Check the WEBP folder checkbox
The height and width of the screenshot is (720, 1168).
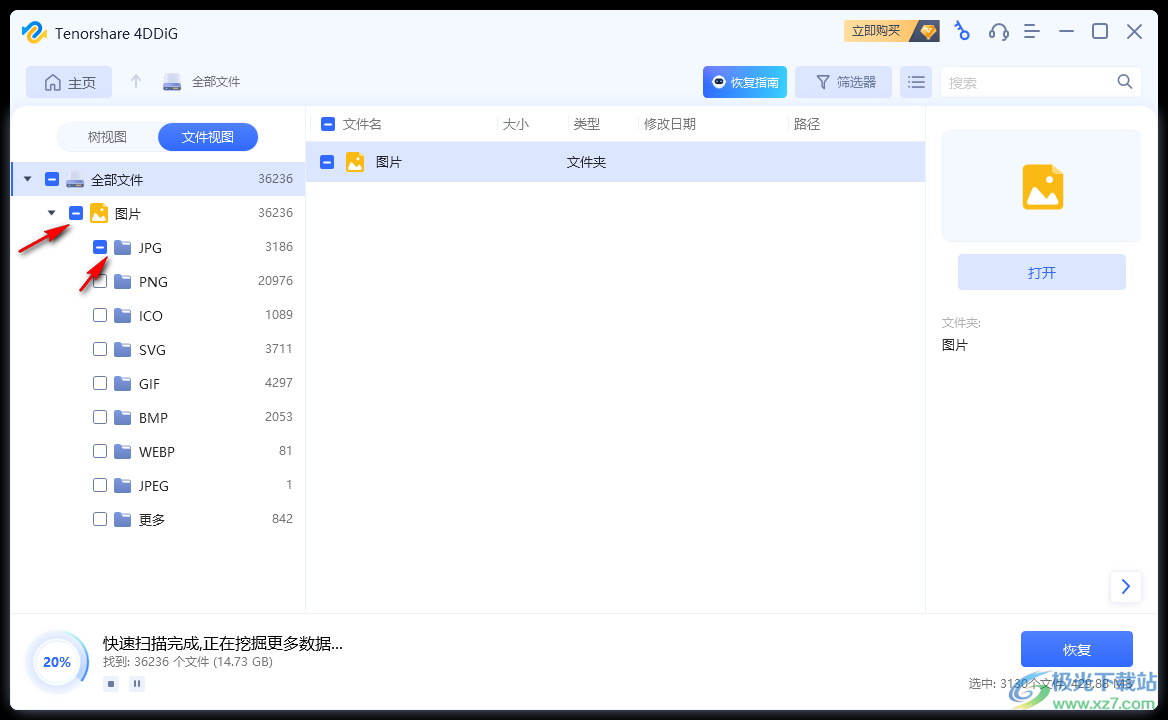[100, 451]
